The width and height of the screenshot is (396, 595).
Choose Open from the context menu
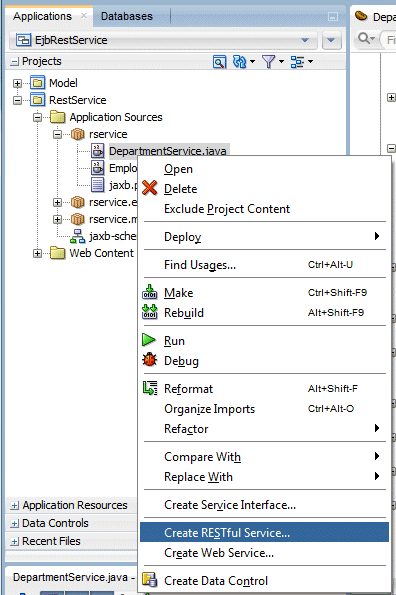265,169
